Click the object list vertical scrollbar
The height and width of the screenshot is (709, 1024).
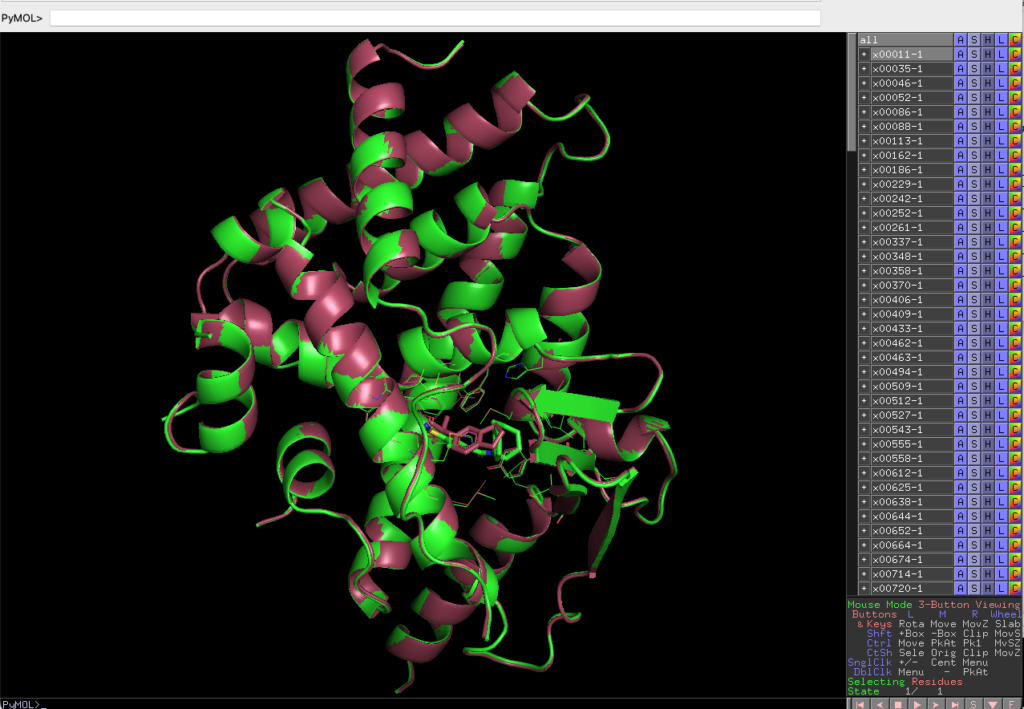(x=852, y=91)
